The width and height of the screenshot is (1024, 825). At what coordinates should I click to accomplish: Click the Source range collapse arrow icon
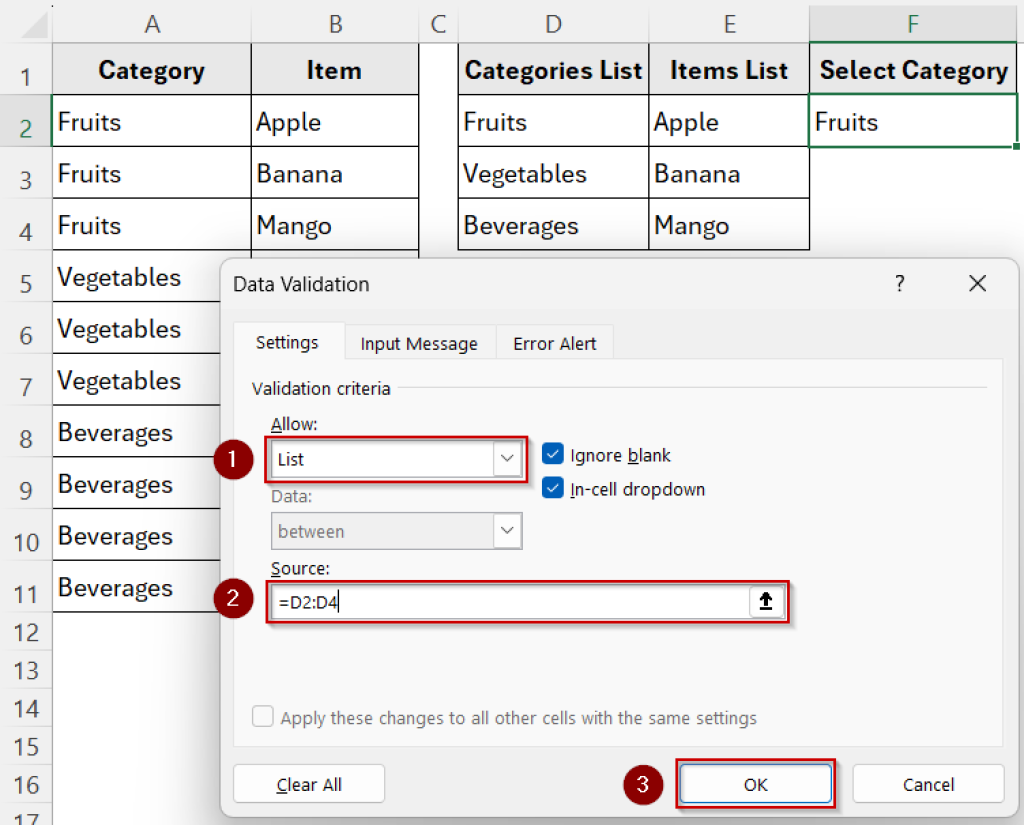pyautogui.click(x=768, y=601)
